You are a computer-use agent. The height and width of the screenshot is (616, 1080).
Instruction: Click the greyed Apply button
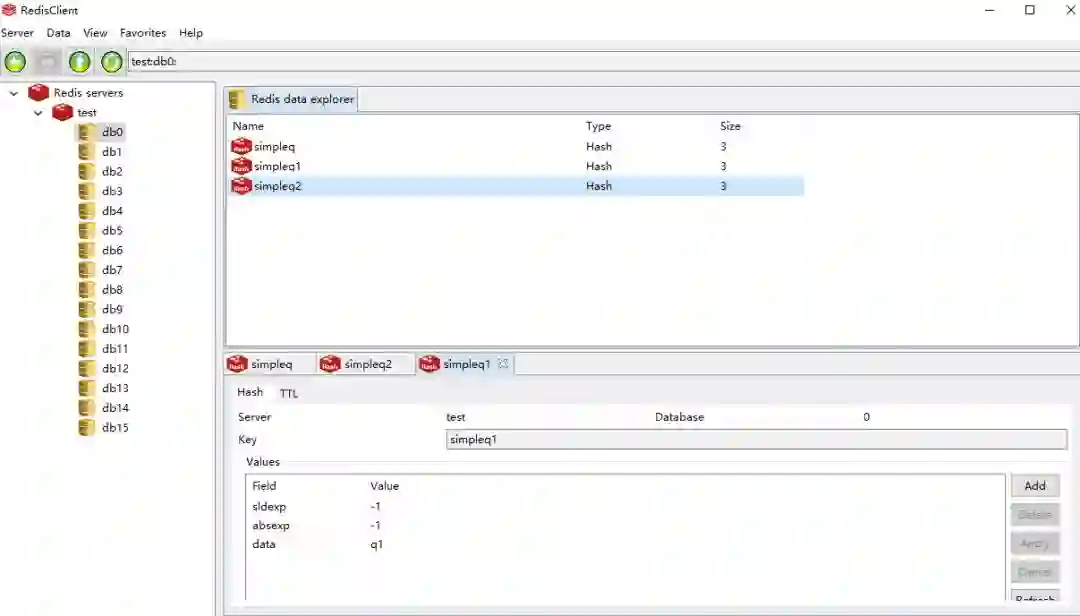tap(1035, 544)
